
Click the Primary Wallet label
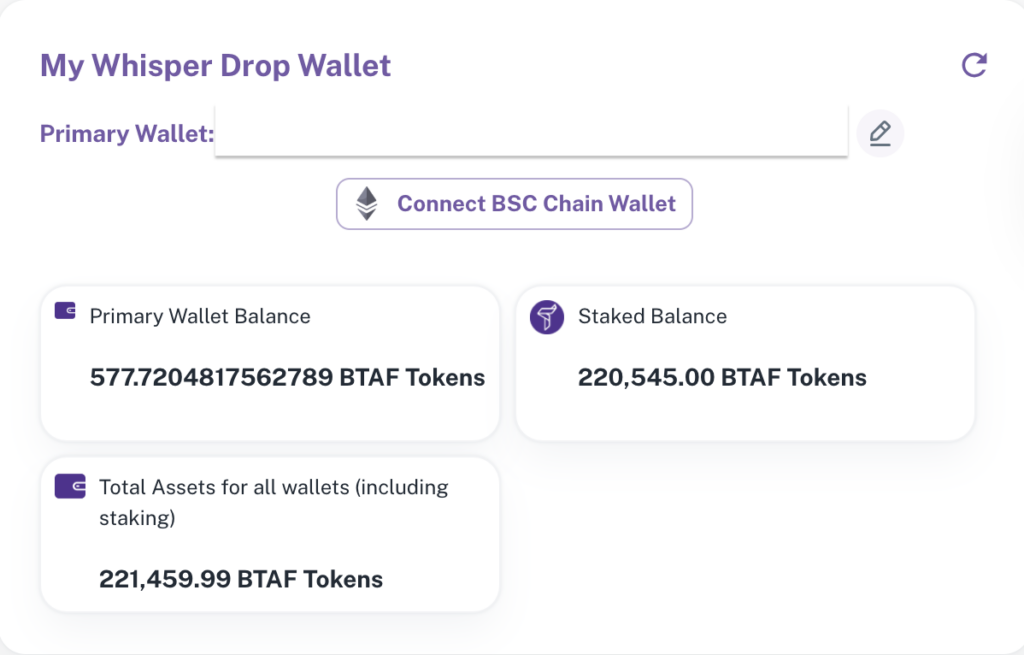click(127, 133)
